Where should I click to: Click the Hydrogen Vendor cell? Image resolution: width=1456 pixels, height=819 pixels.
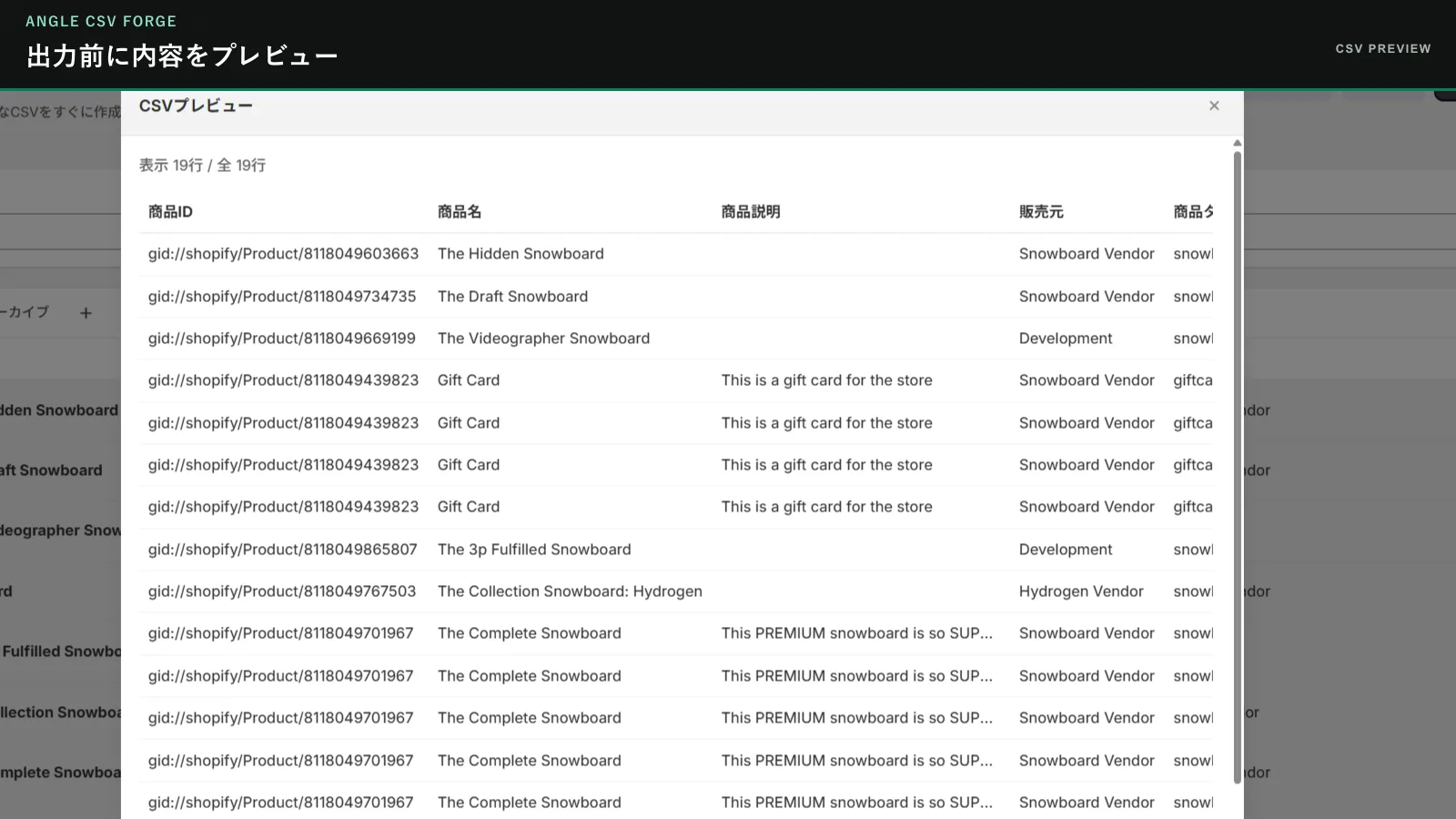1081,591
